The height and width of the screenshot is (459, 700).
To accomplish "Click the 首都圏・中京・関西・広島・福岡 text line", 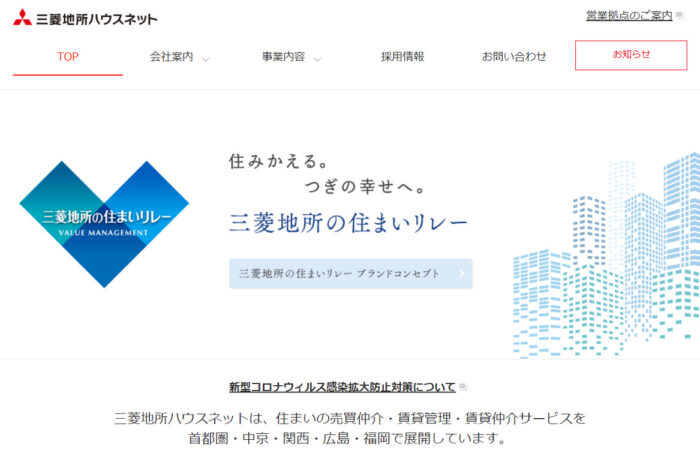I will coord(347,438).
